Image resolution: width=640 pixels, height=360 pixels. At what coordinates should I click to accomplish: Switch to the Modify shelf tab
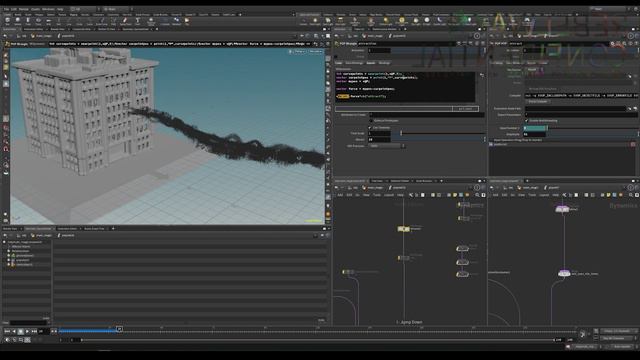18,15
